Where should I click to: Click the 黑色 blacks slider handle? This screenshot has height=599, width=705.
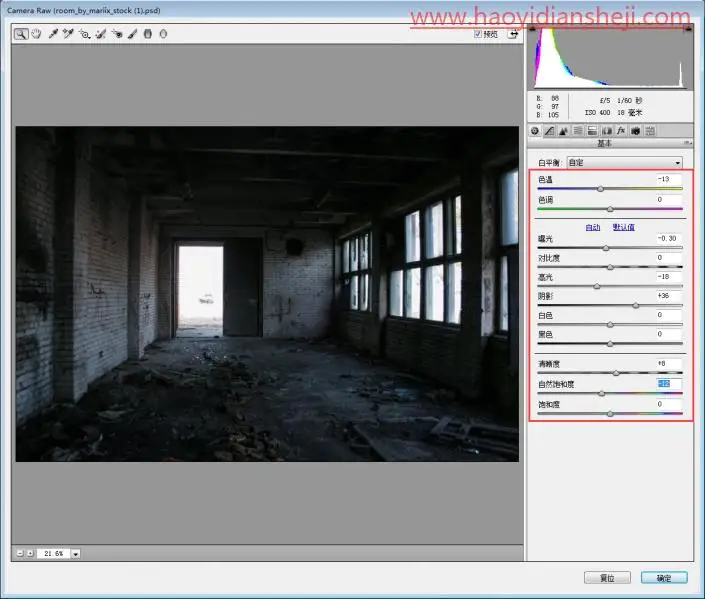610,344
